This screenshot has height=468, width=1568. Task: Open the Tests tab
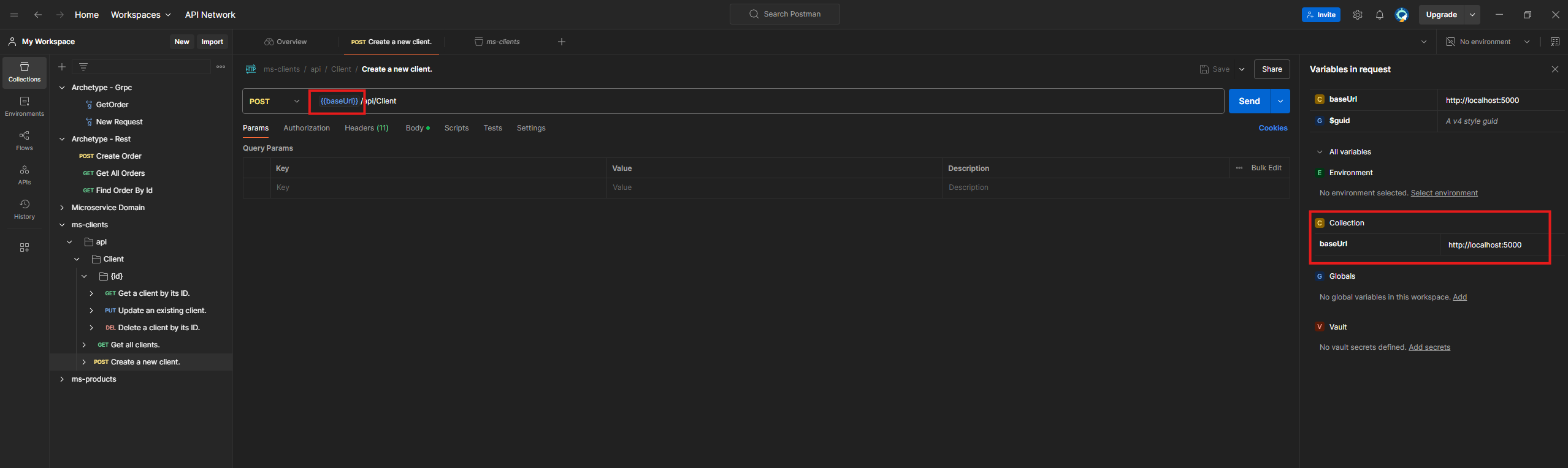pos(492,128)
